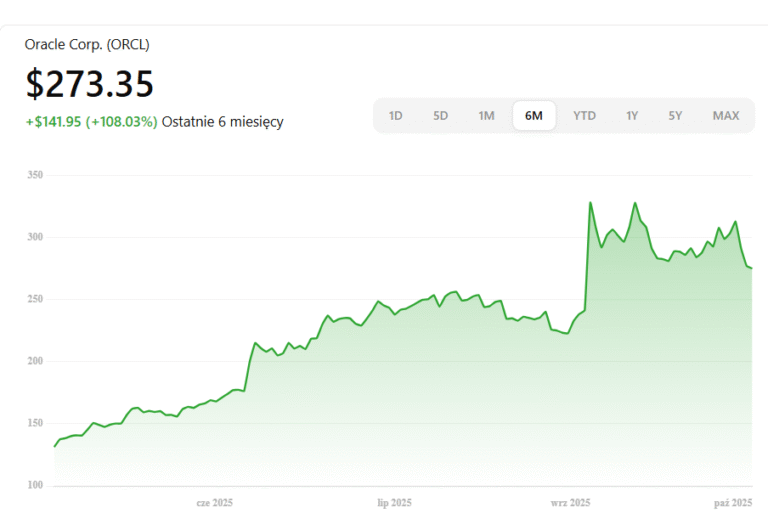Display full history with MAX
This screenshot has height=519, width=768.
725,116
